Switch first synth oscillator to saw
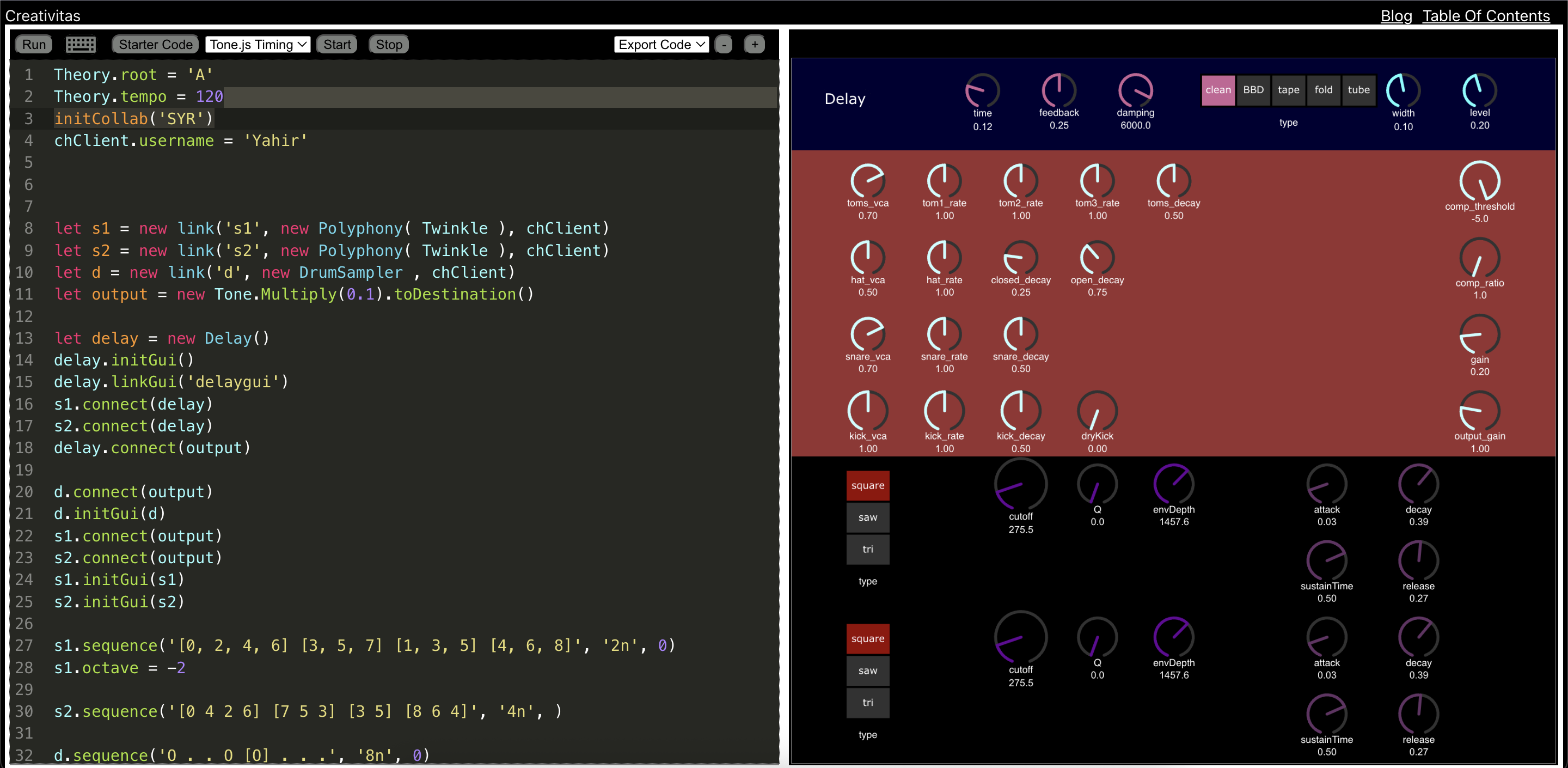The image size is (1568, 768). (x=867, y=517)
